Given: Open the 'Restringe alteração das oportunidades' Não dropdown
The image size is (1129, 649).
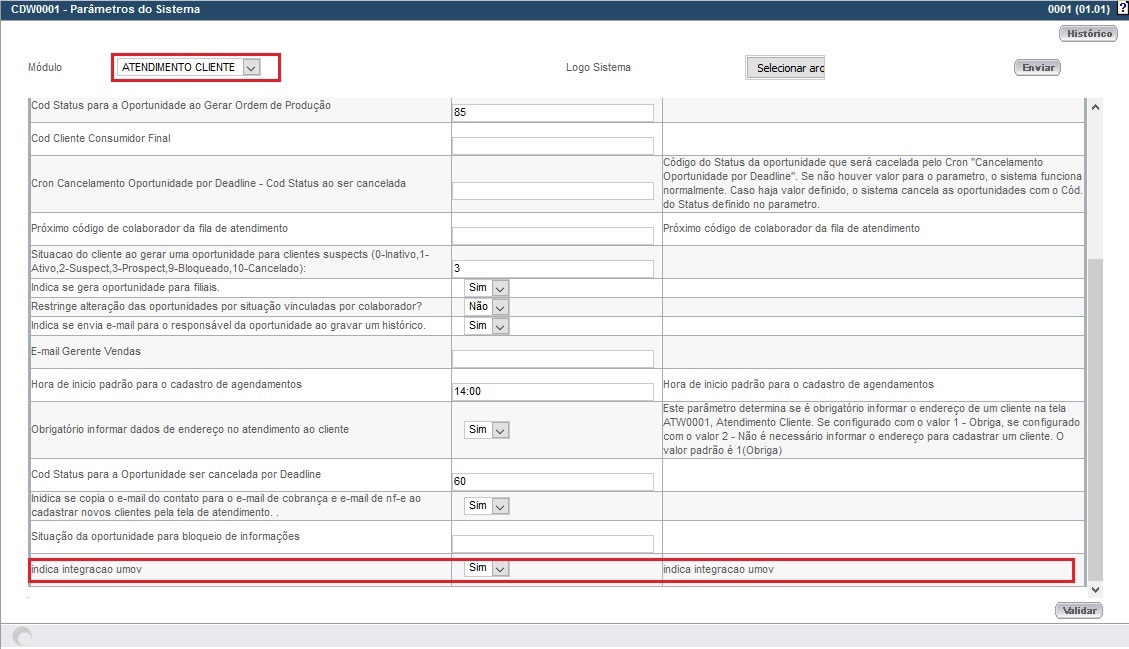Looking at the screenshot, I should pyautogui.click(x=498, y=306).
